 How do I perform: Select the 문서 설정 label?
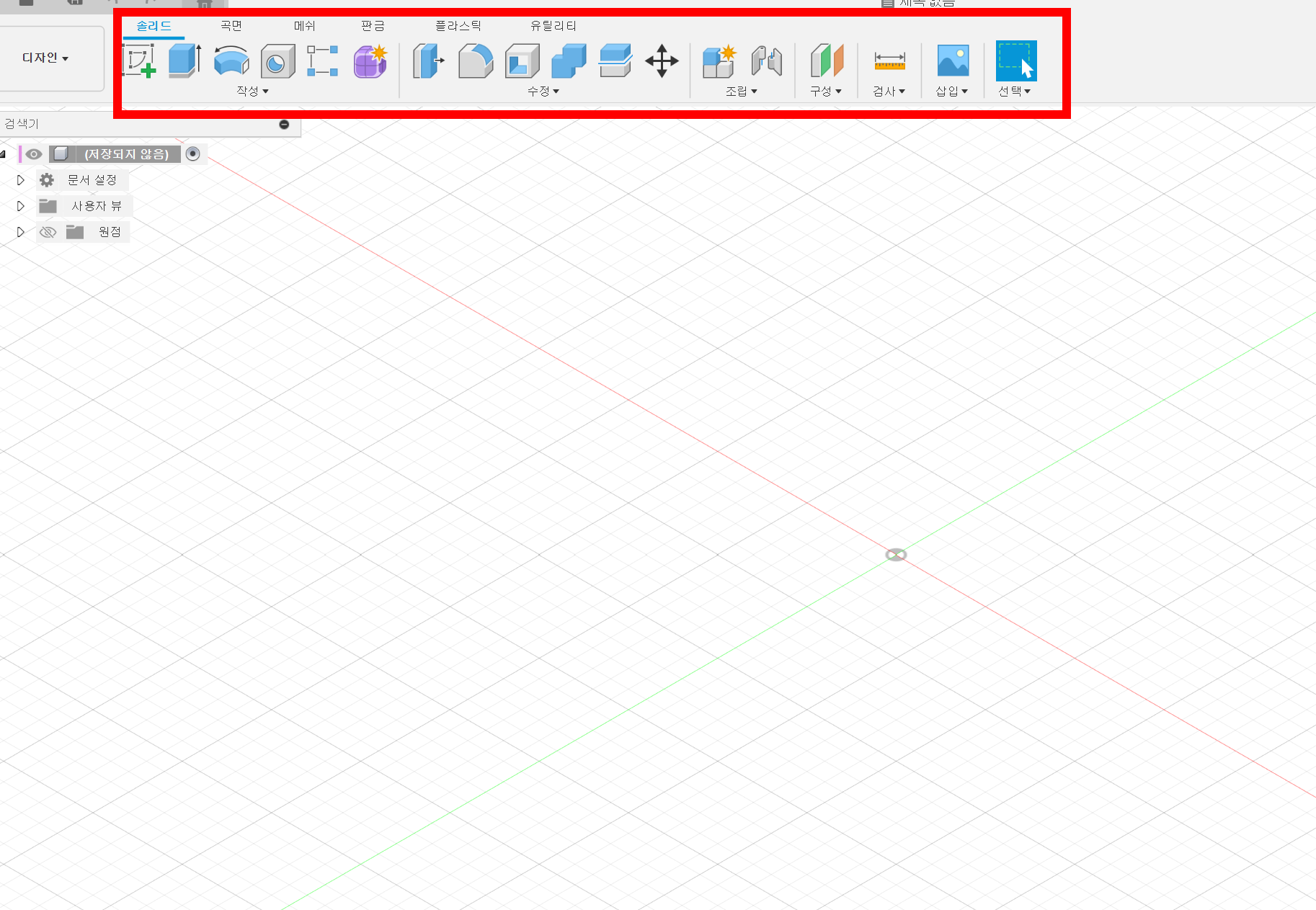point(92,180)
